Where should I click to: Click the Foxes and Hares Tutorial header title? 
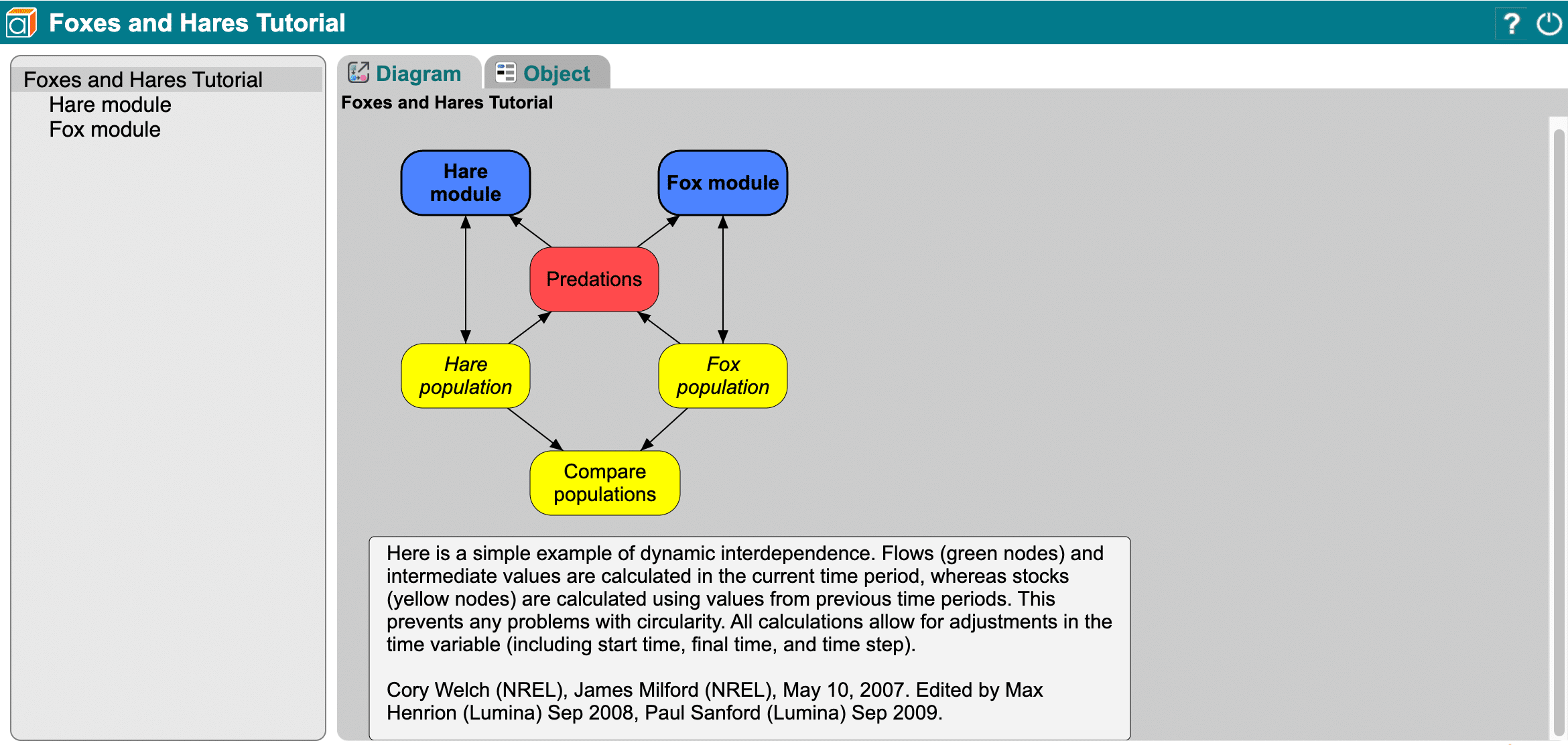point(197,23)
